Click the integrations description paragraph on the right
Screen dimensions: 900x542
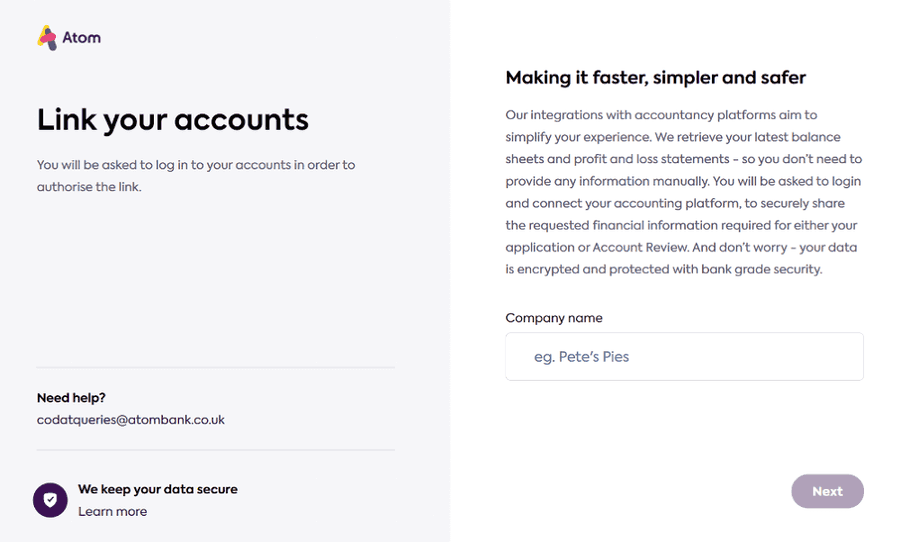(684, 192)
